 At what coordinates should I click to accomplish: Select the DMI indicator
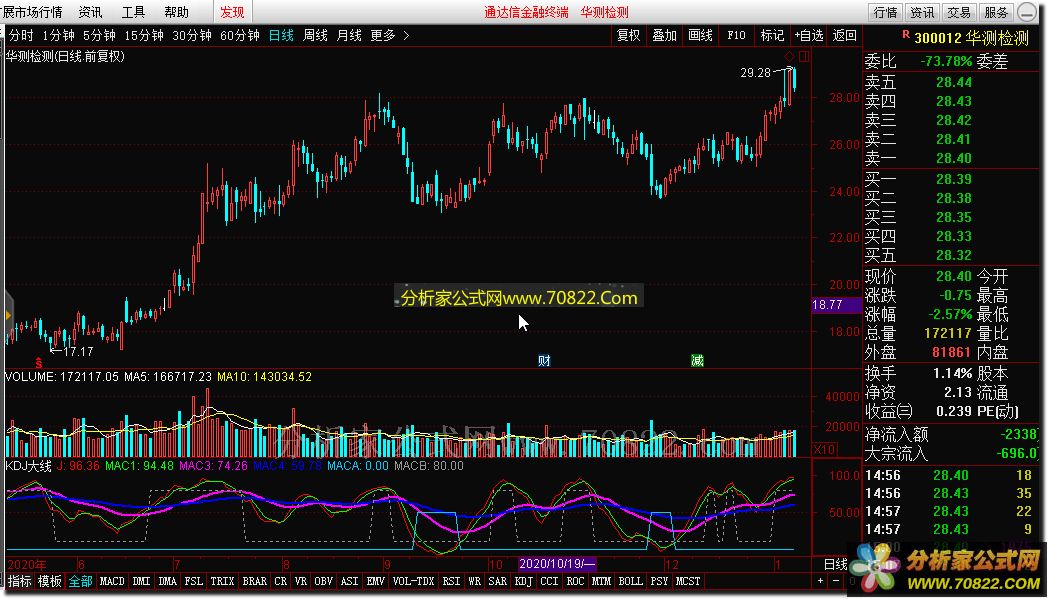click(x=141, y=581)
